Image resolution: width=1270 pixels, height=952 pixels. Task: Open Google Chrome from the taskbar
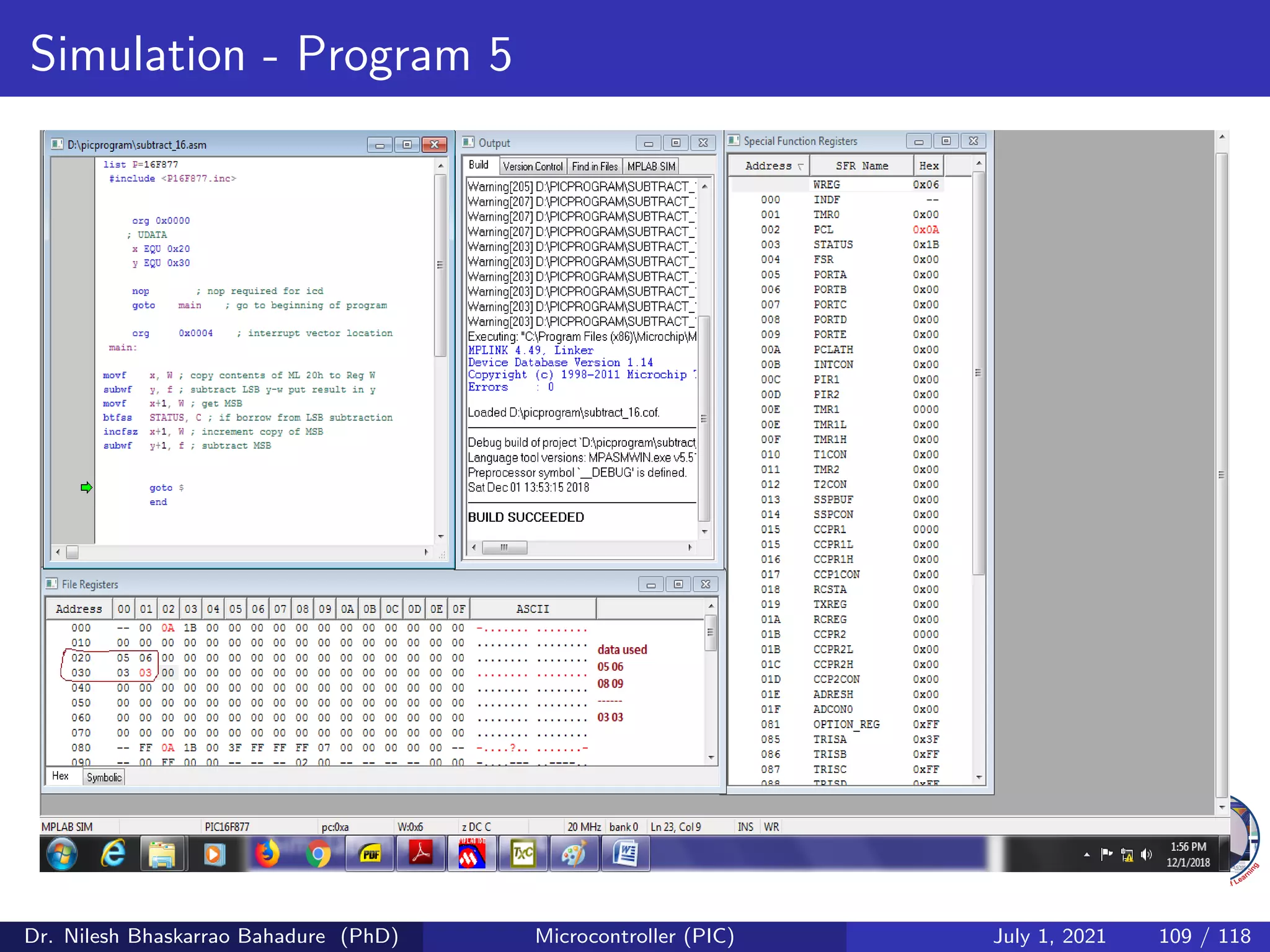(318, 854)
